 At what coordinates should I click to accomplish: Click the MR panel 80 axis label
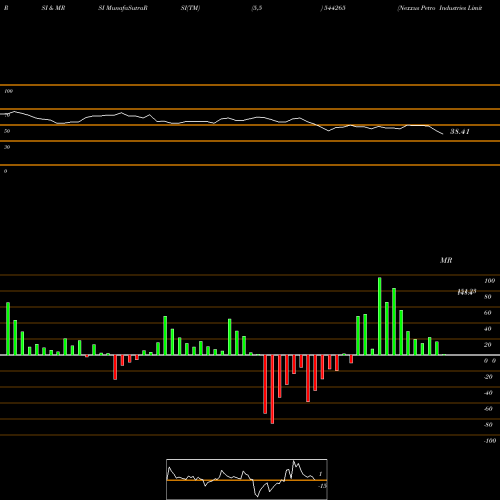488,297
